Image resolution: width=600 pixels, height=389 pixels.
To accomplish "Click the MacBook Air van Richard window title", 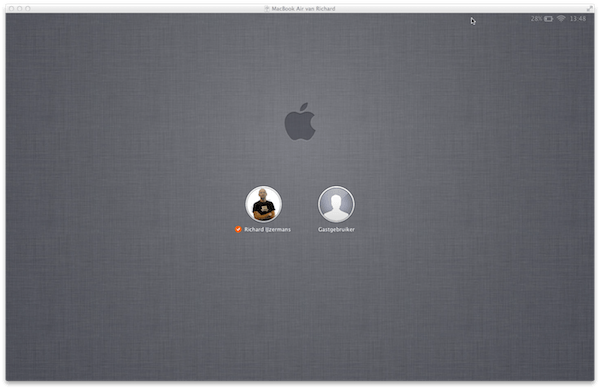I will click(x=303, y=8).
